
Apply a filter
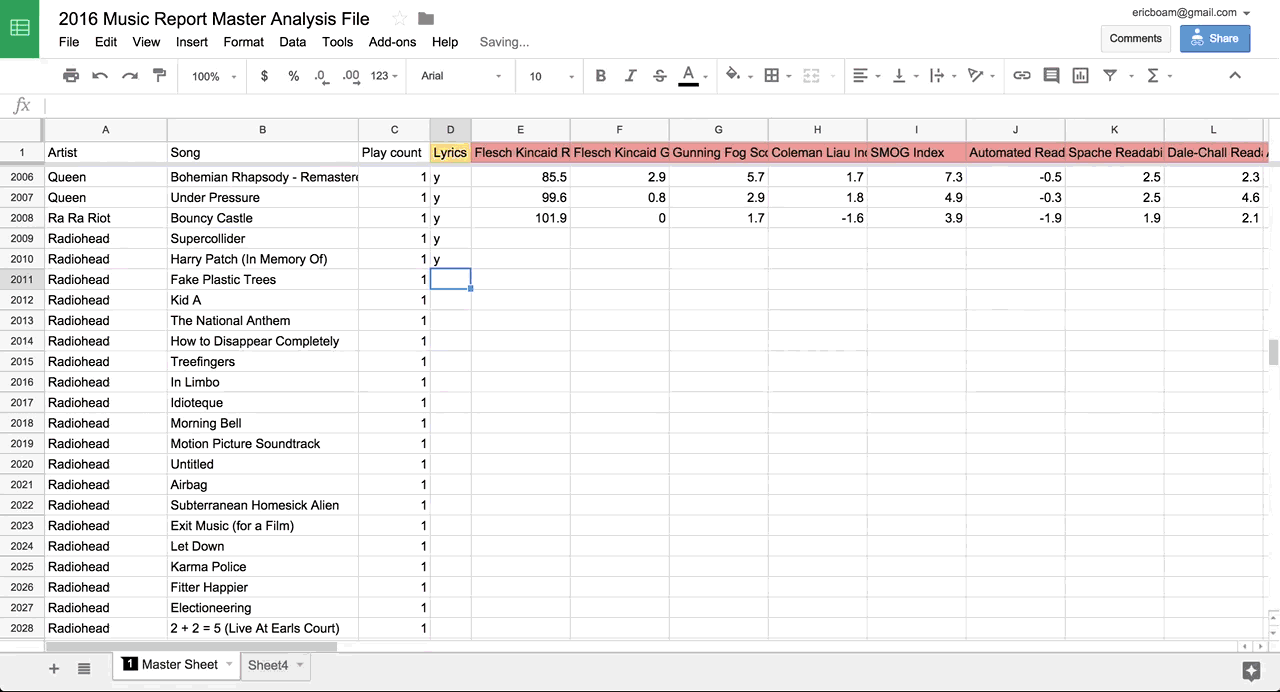1110,76
